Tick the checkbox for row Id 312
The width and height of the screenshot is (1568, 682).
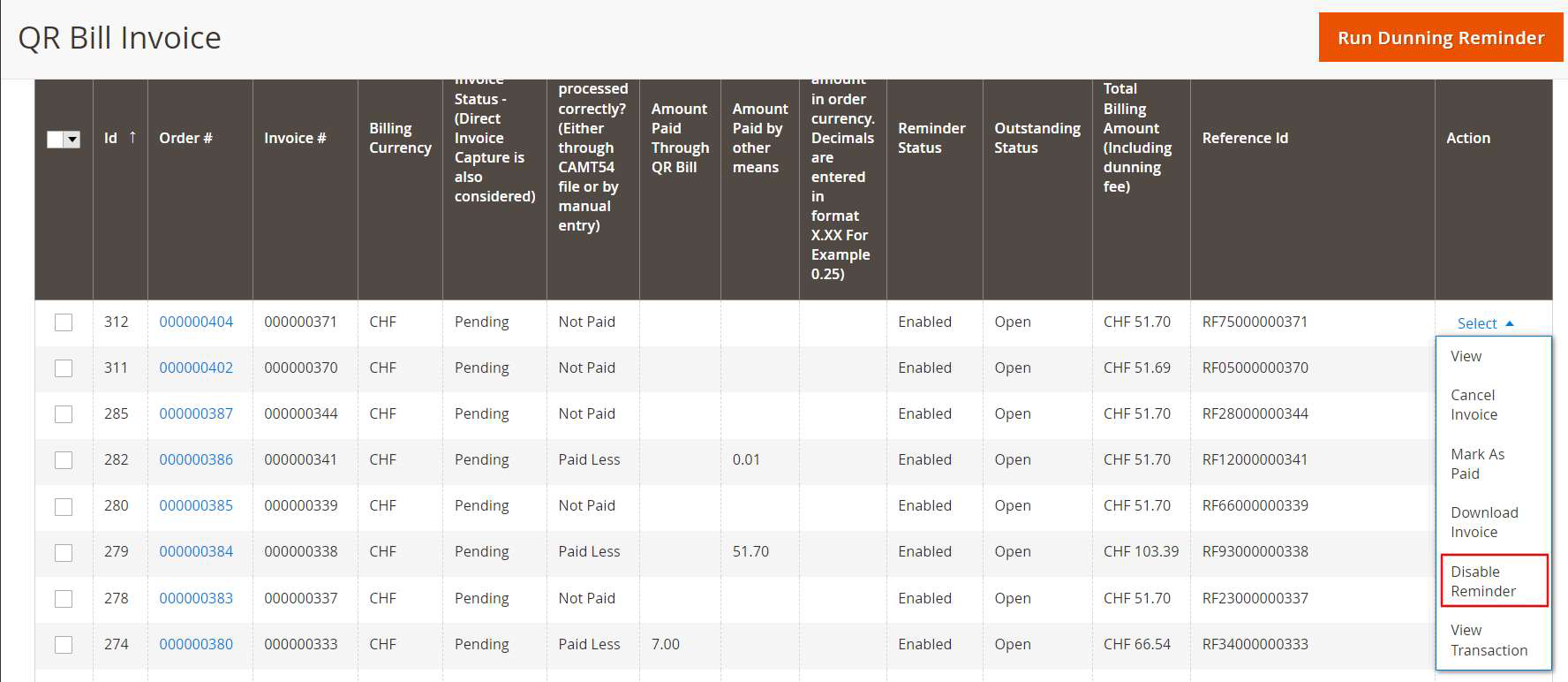64,322
